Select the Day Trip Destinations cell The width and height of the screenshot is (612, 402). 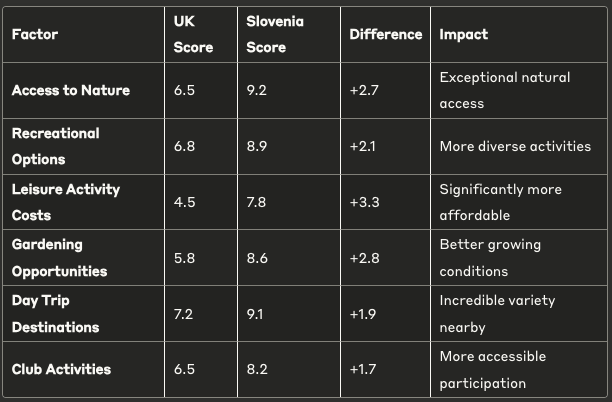(x=56, y=313)
